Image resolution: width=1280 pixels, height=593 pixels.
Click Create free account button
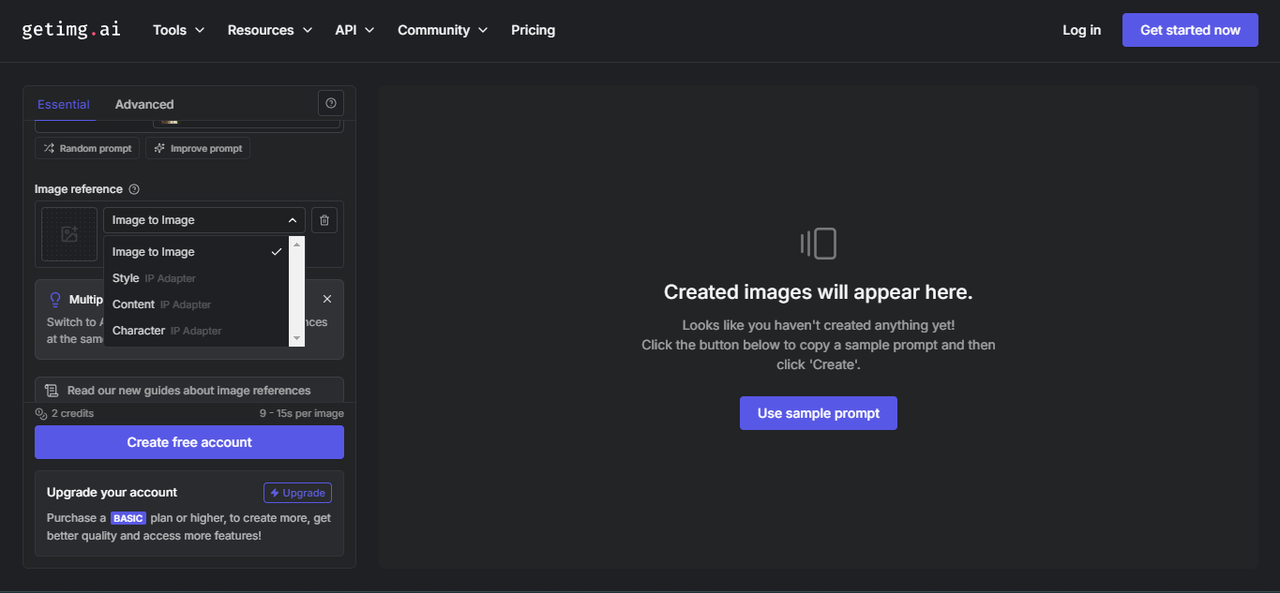189,442
